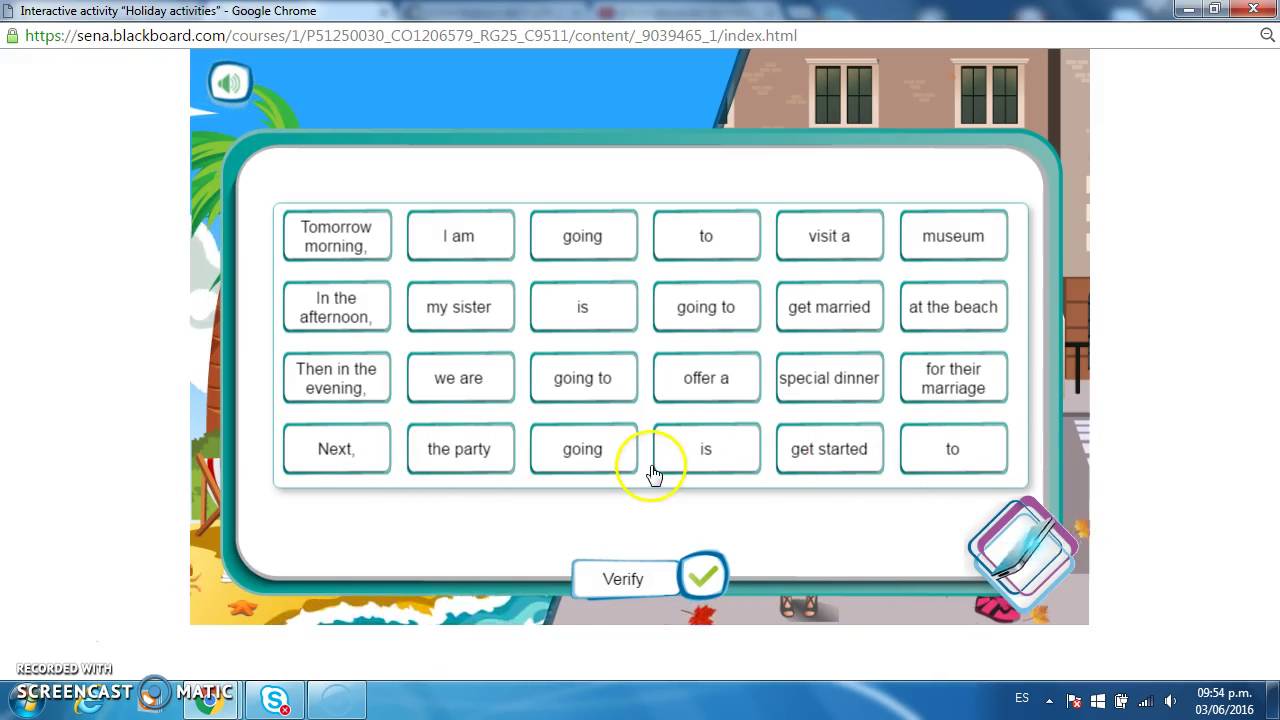This screenshot has height=720, width=1280.
Task: Select the "visit a" word tile
Action: [830, 236]
